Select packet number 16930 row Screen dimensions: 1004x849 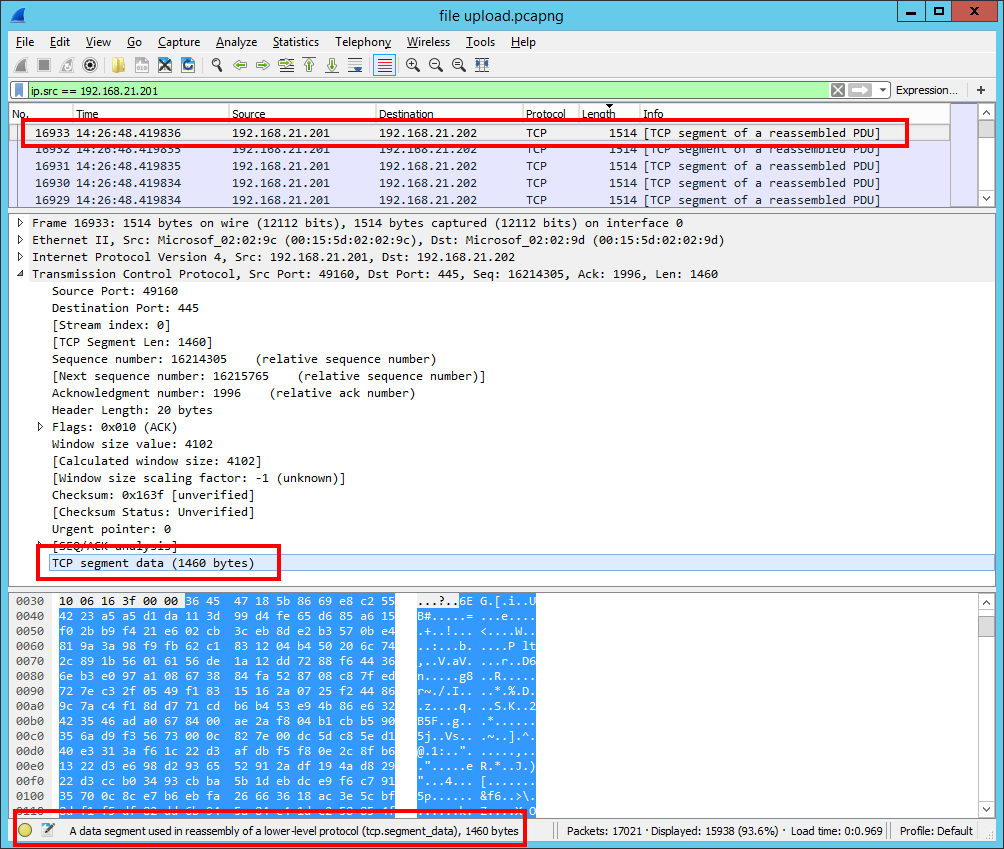coord(479,183)
